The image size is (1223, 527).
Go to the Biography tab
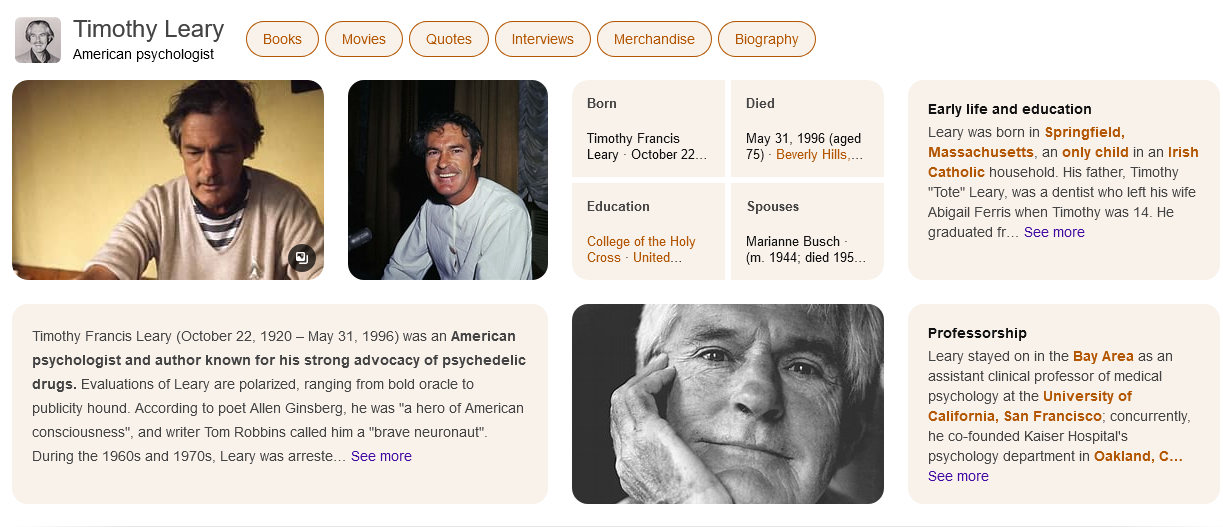click(x=766, y=39)
